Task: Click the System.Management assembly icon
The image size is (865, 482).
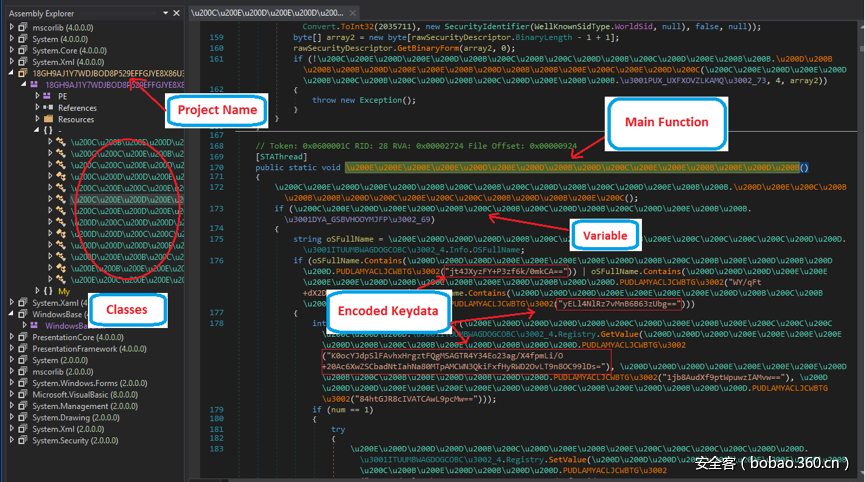Action: pos(23,406)
